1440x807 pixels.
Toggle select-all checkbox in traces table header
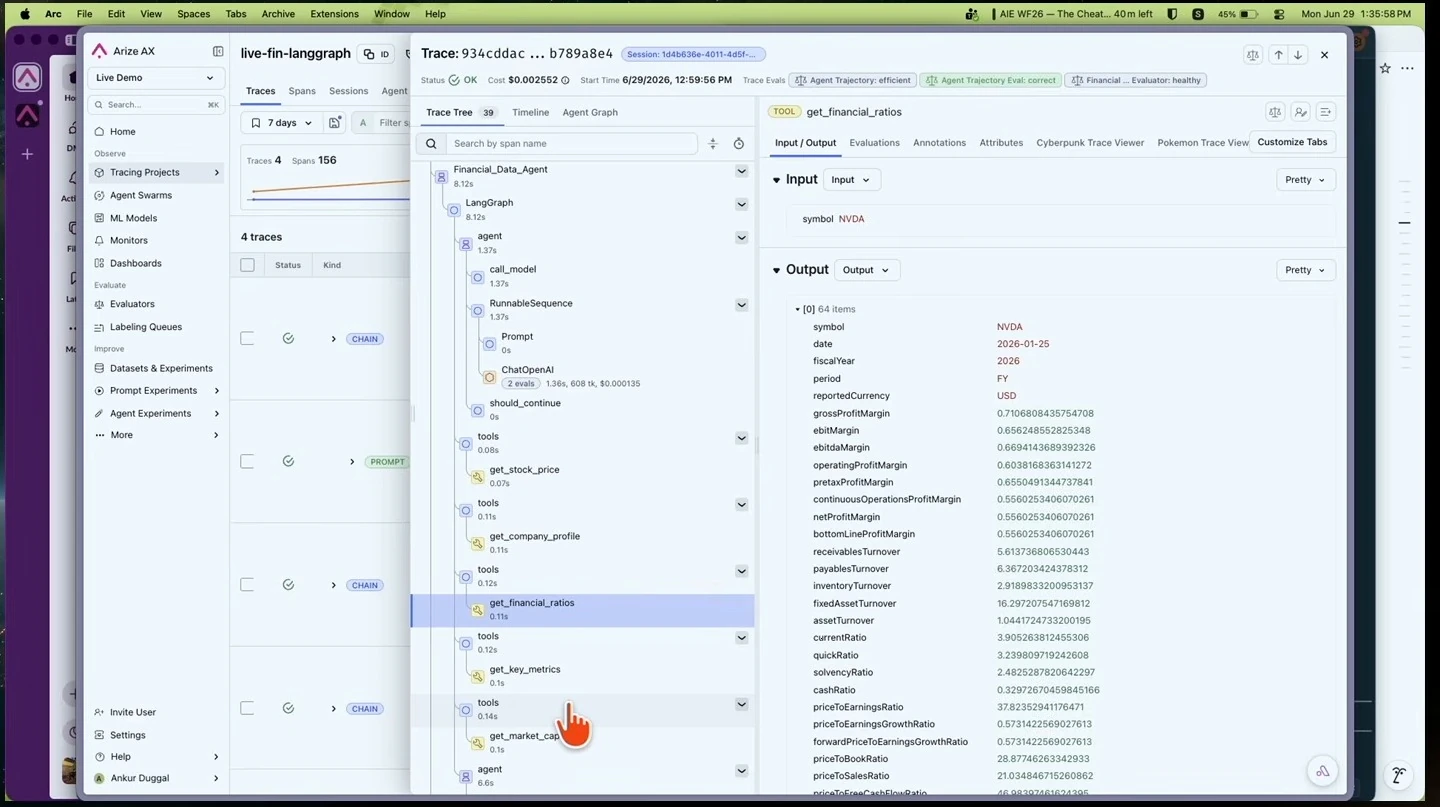click(x=247, y=265)
